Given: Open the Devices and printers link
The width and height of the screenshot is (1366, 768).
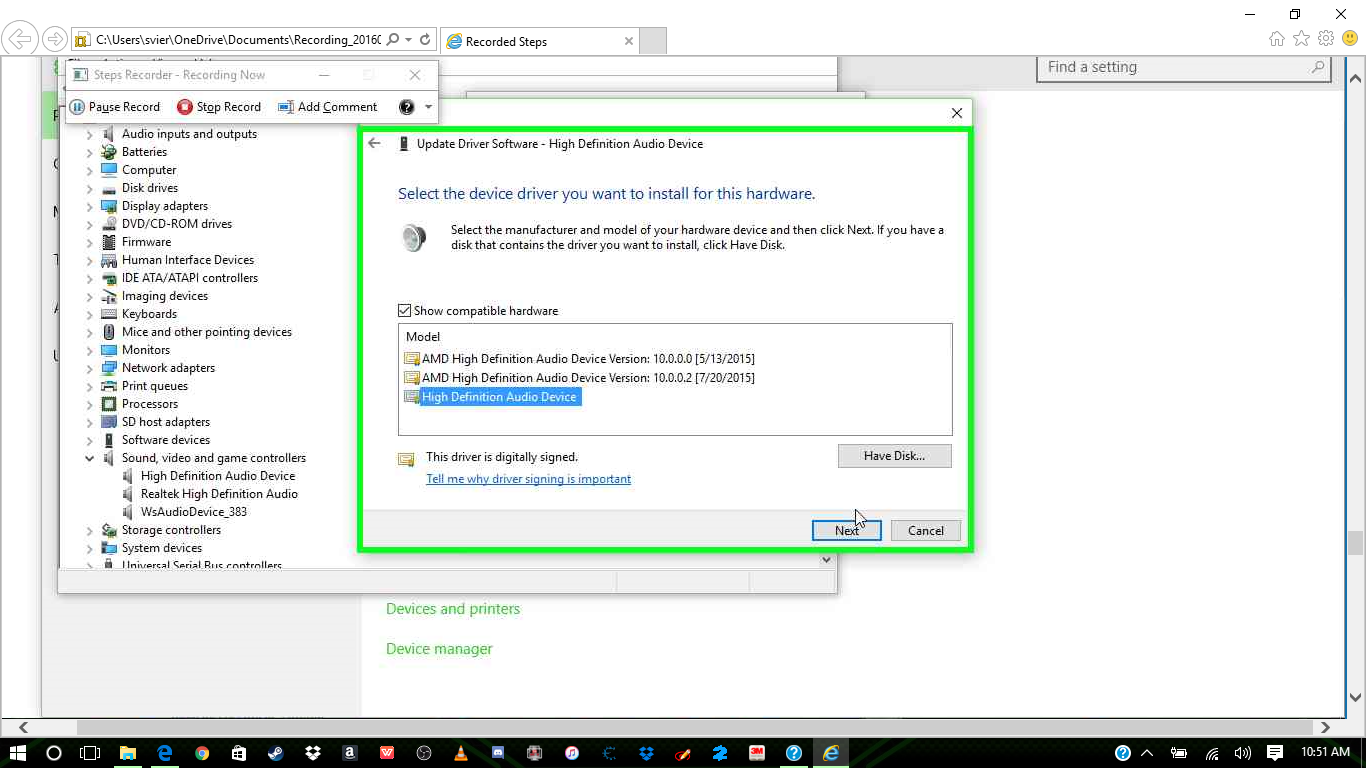Looking at the screenshot, I should click(x=453, y=609).
